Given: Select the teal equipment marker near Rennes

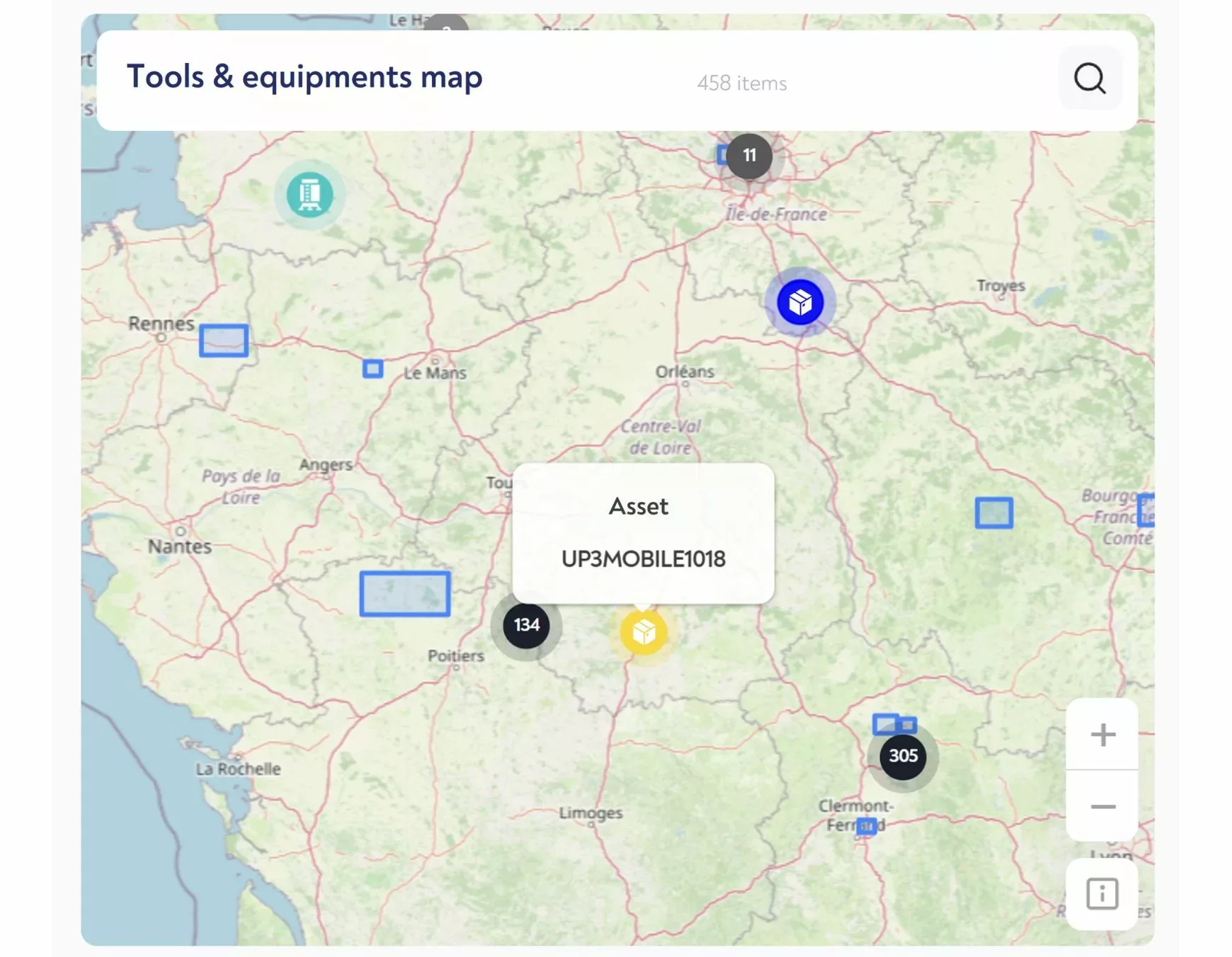Looking at the screenshot, I should click(309, 194).
